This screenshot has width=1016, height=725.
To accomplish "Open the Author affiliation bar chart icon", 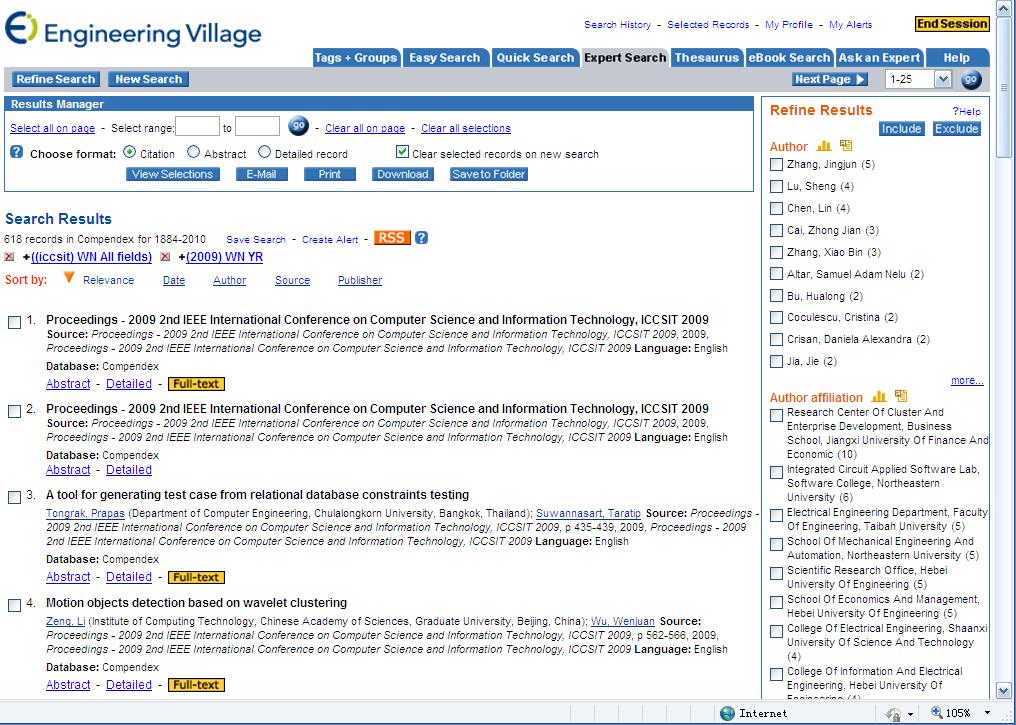I will [879, 396].
